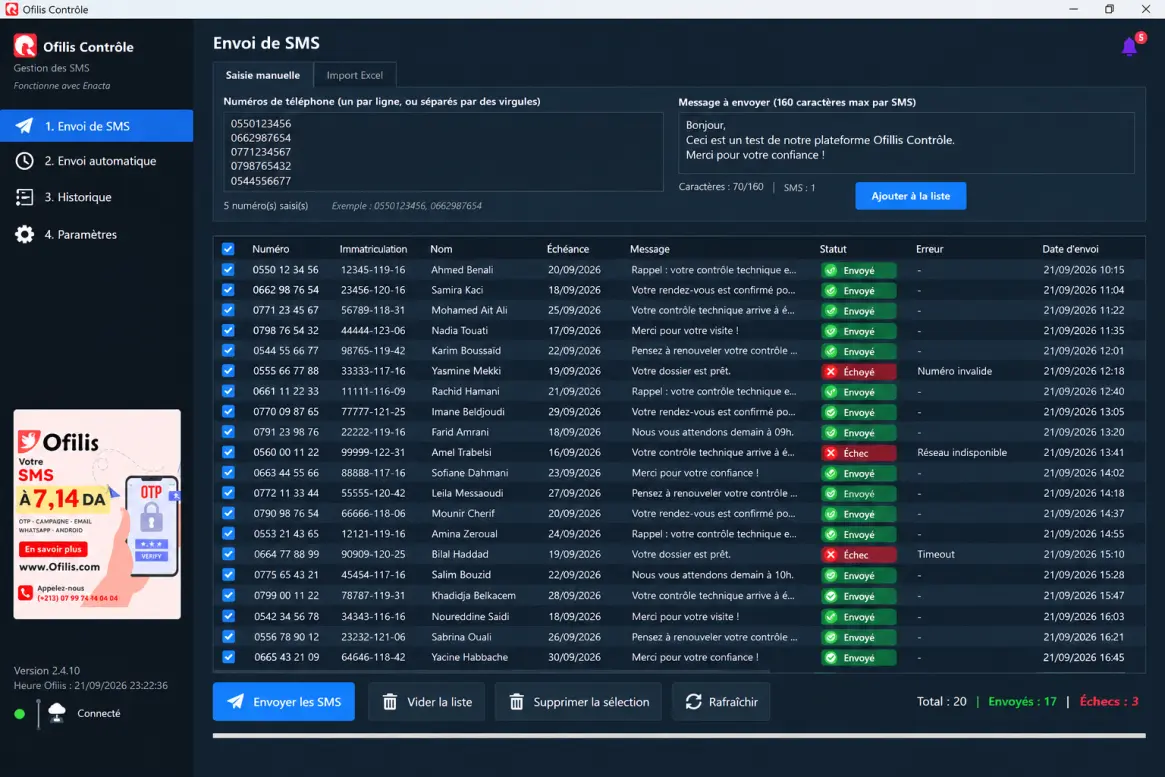Click in the phone numbers text area
Viewport: 1165px width, 777px height.
[443, 152]
